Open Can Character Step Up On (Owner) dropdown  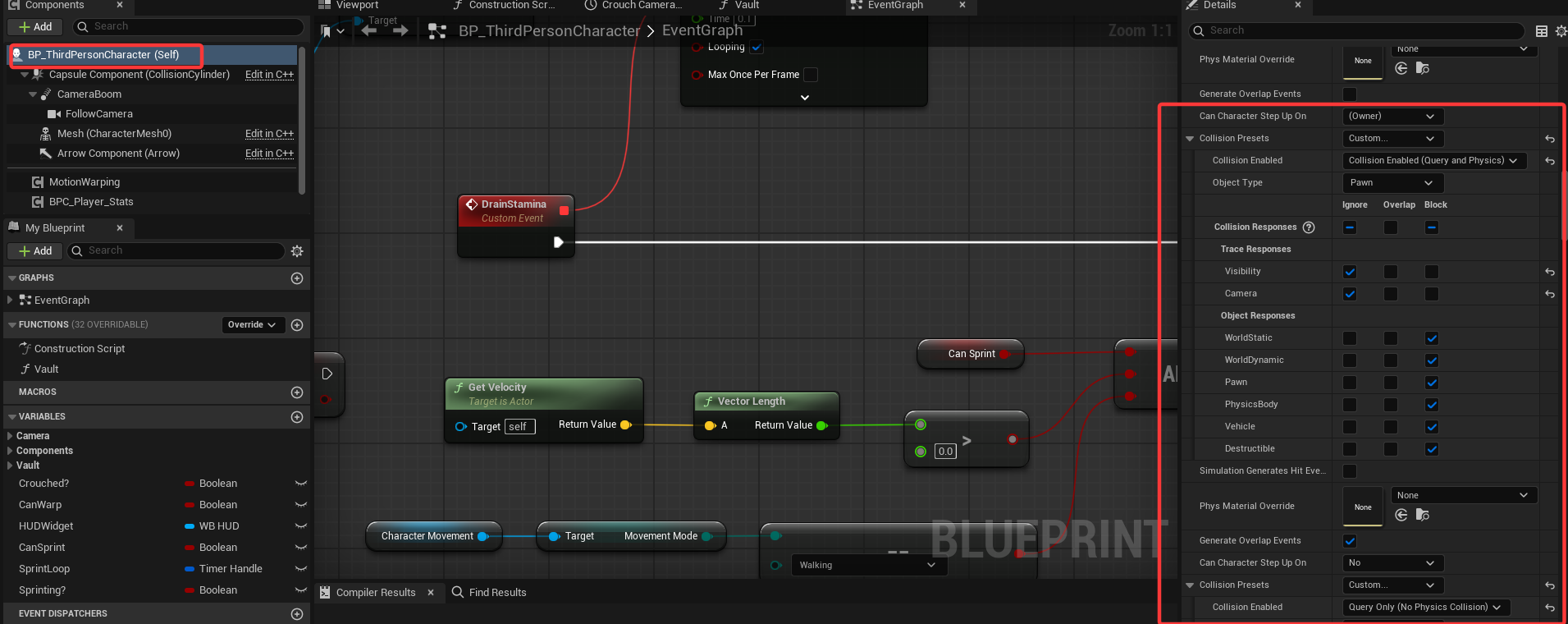[x=1392, y=117]
